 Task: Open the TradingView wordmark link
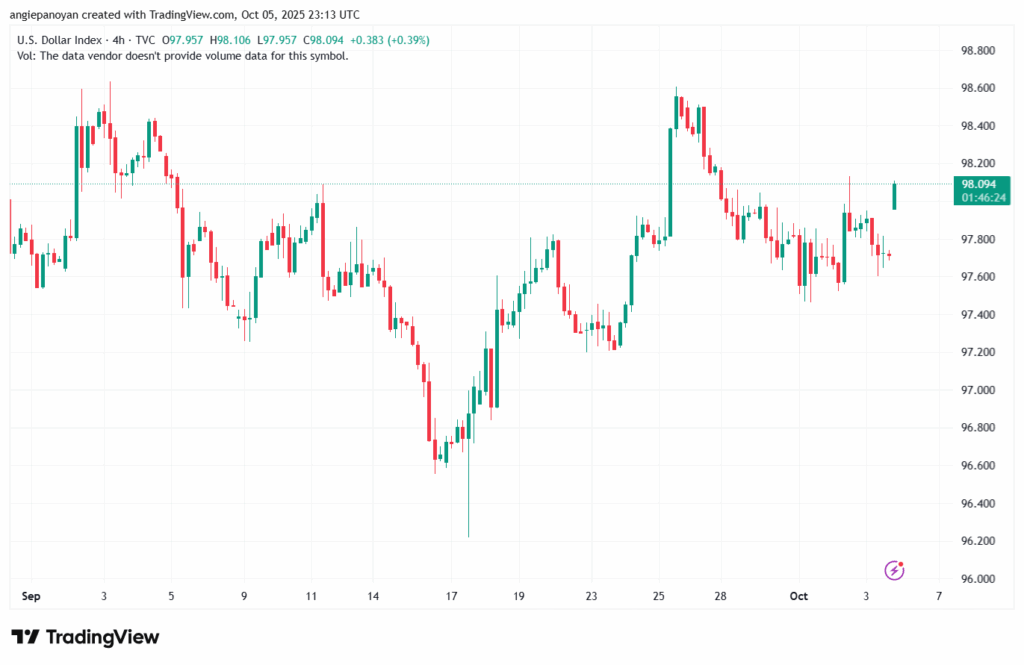[102, 637]
